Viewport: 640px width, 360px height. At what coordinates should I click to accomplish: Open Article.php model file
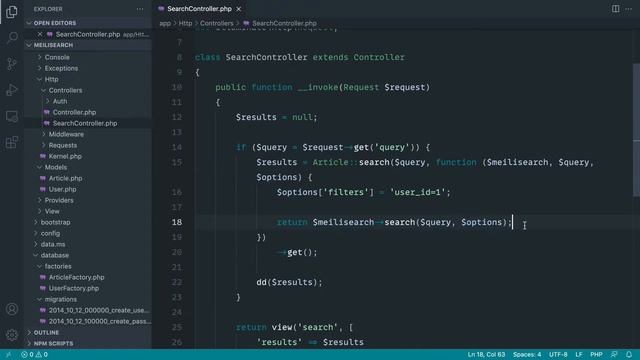(x=65, y=178)
